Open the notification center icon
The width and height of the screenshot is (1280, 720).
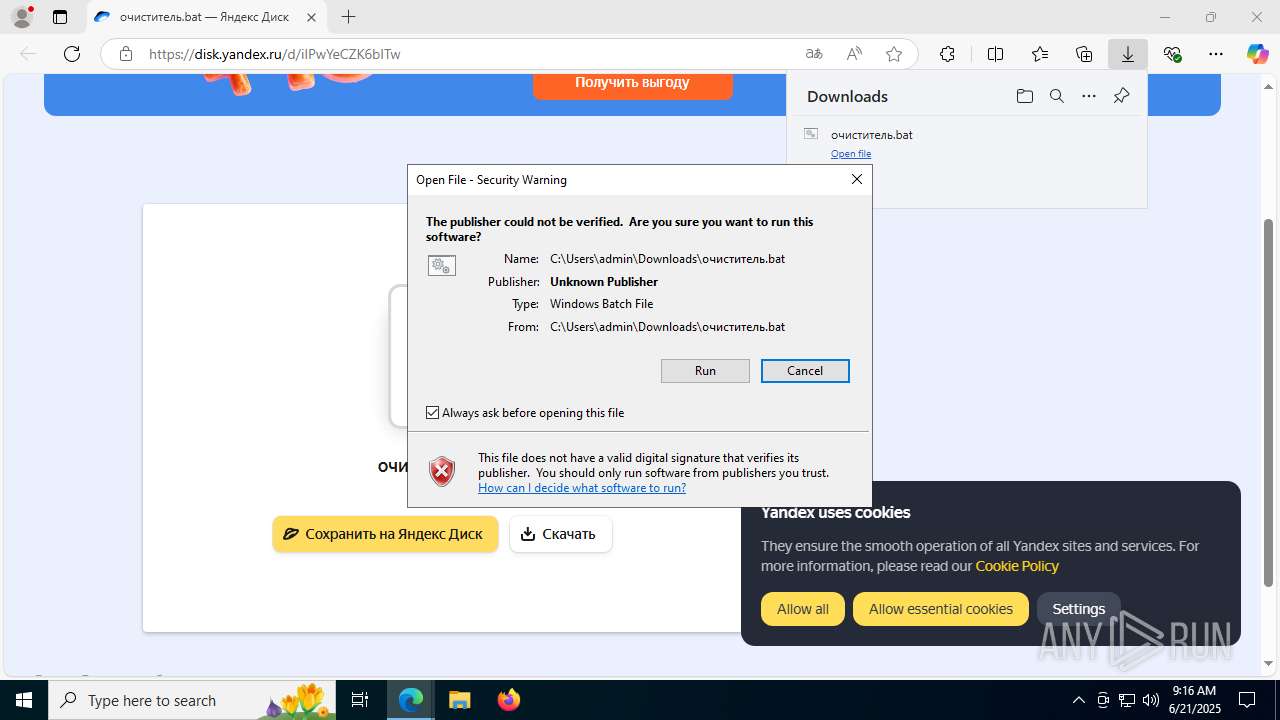click(1247, 700)
